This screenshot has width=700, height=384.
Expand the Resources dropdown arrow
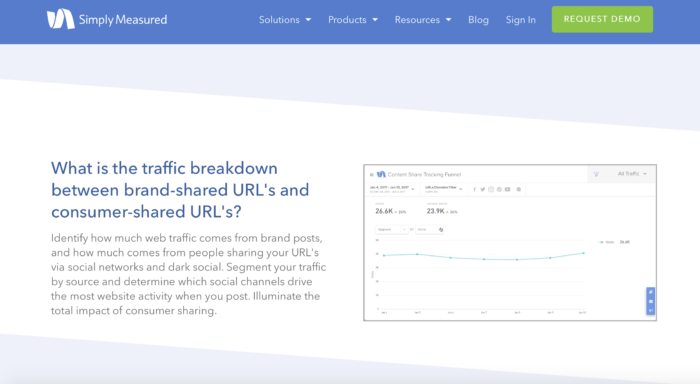tap(448, 20)
